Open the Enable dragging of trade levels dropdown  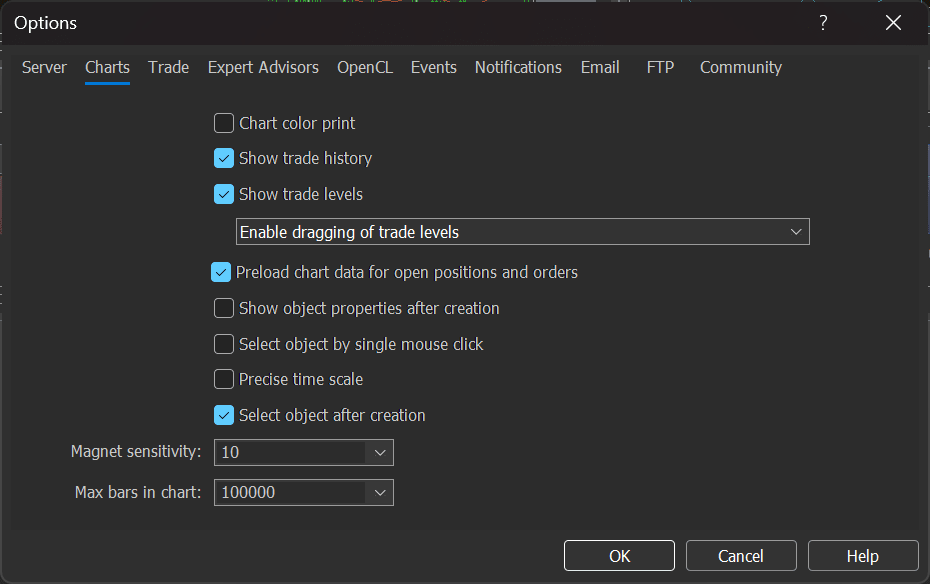click(796, 232)
